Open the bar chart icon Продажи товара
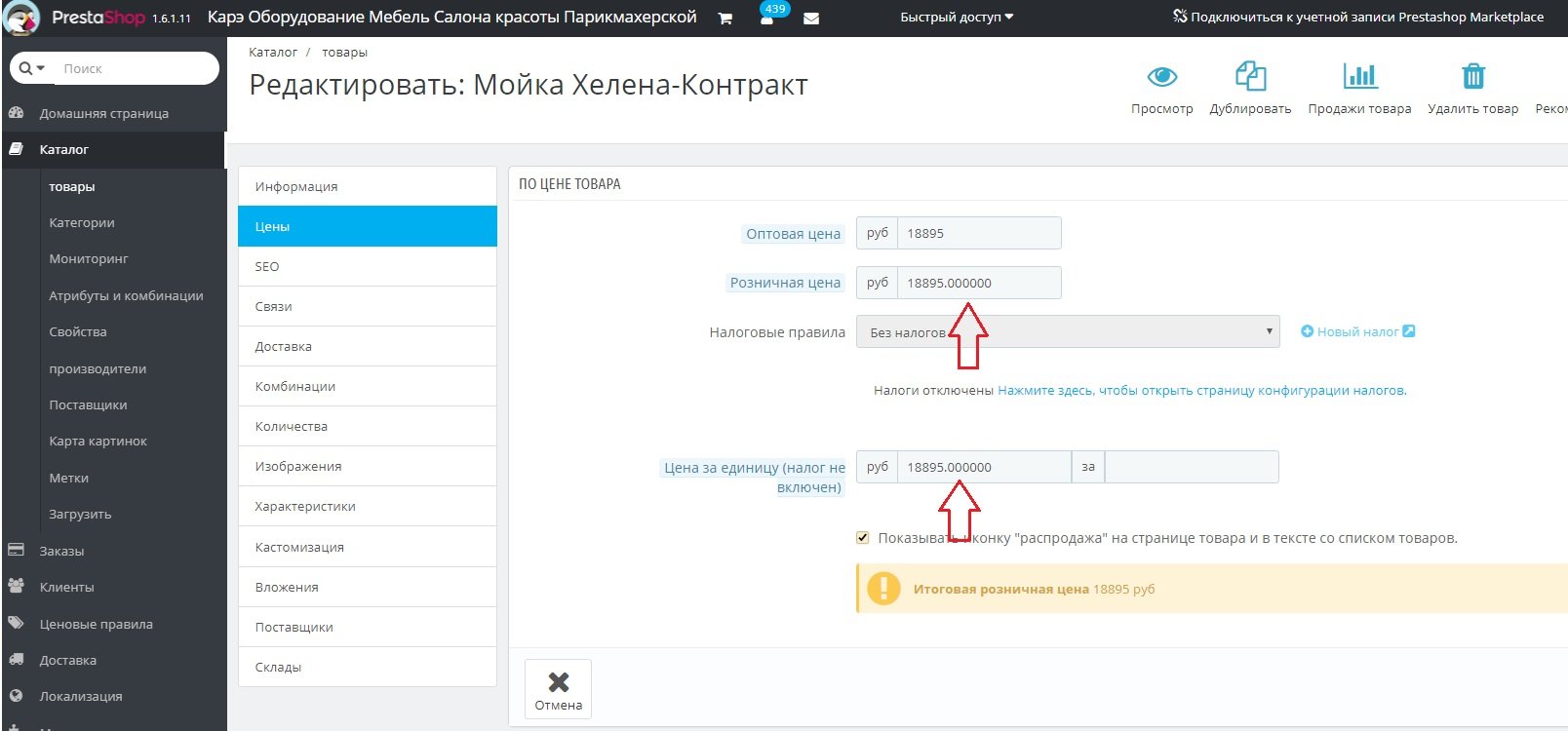 coord(1360,76)
